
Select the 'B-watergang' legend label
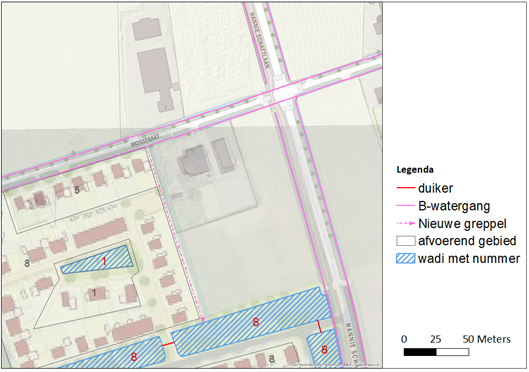[454, 206]
